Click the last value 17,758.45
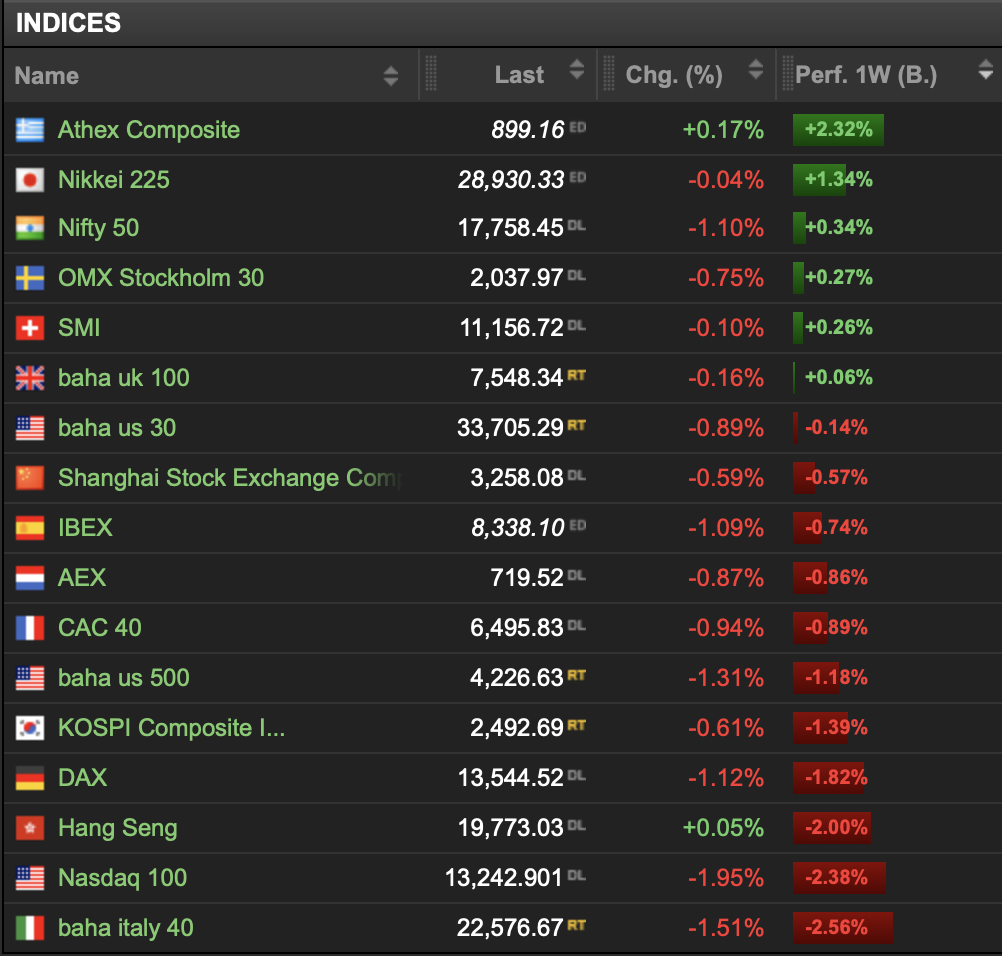The height and width of the screenshot is (956, 1002). click(x=511, y=228)
